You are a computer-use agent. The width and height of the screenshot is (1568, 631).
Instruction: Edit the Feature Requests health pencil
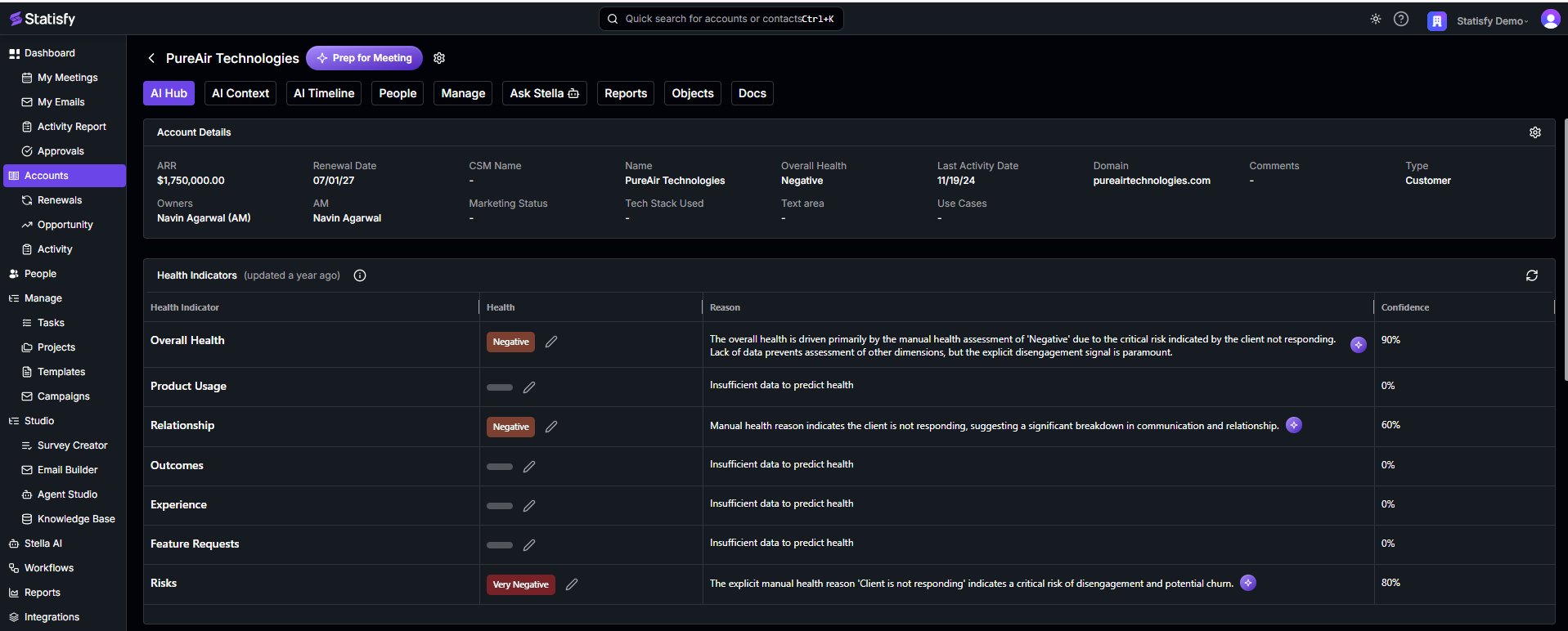[x=529, y=545]
